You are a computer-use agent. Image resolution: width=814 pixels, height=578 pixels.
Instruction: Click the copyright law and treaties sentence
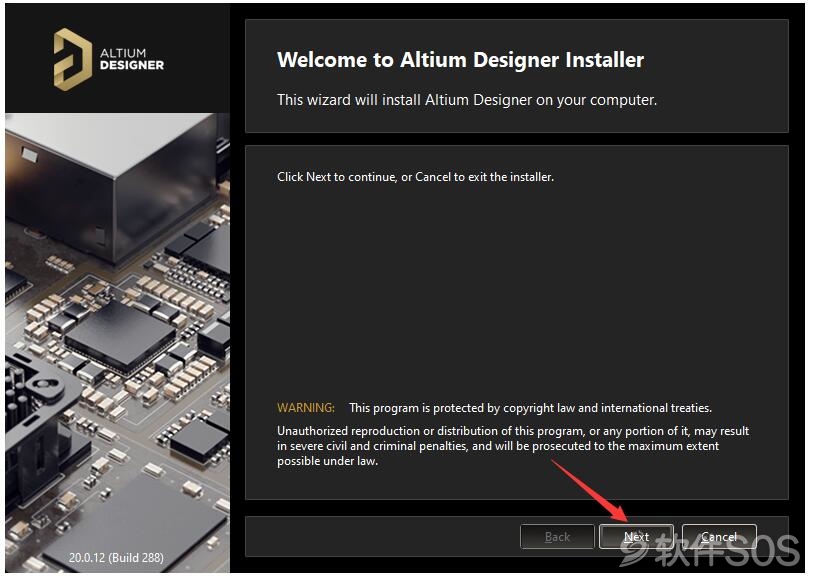(530, 408)
